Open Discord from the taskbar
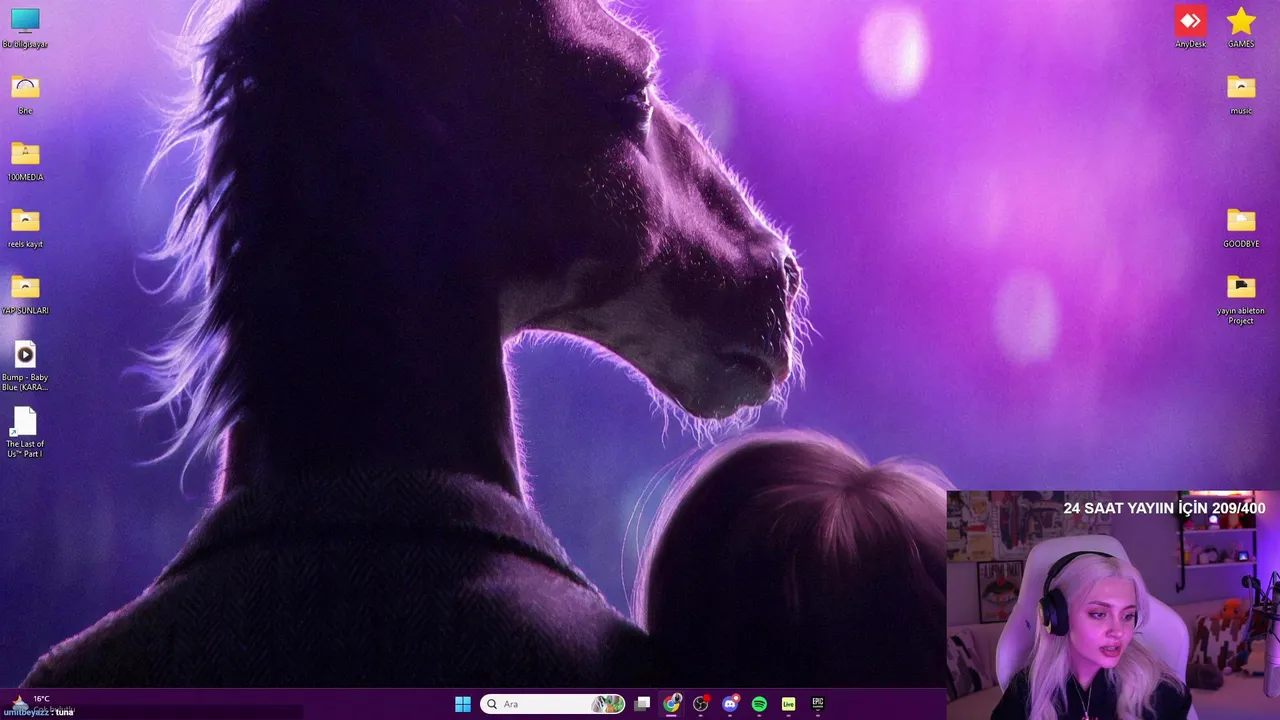Viewport: 1280px width, 720px height. pyautogui.click(x=730, y=704)
